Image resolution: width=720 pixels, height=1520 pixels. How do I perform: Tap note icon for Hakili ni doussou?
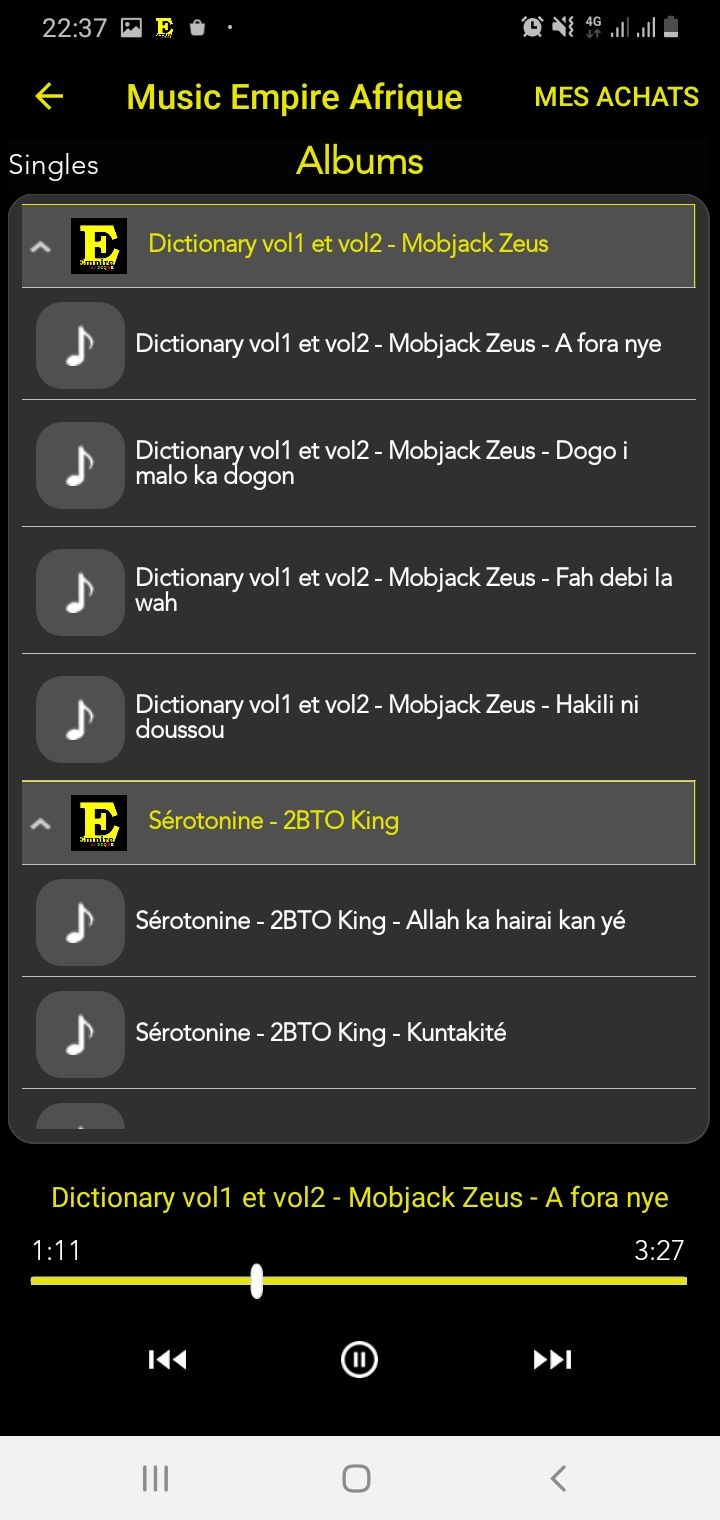[80, 718]
